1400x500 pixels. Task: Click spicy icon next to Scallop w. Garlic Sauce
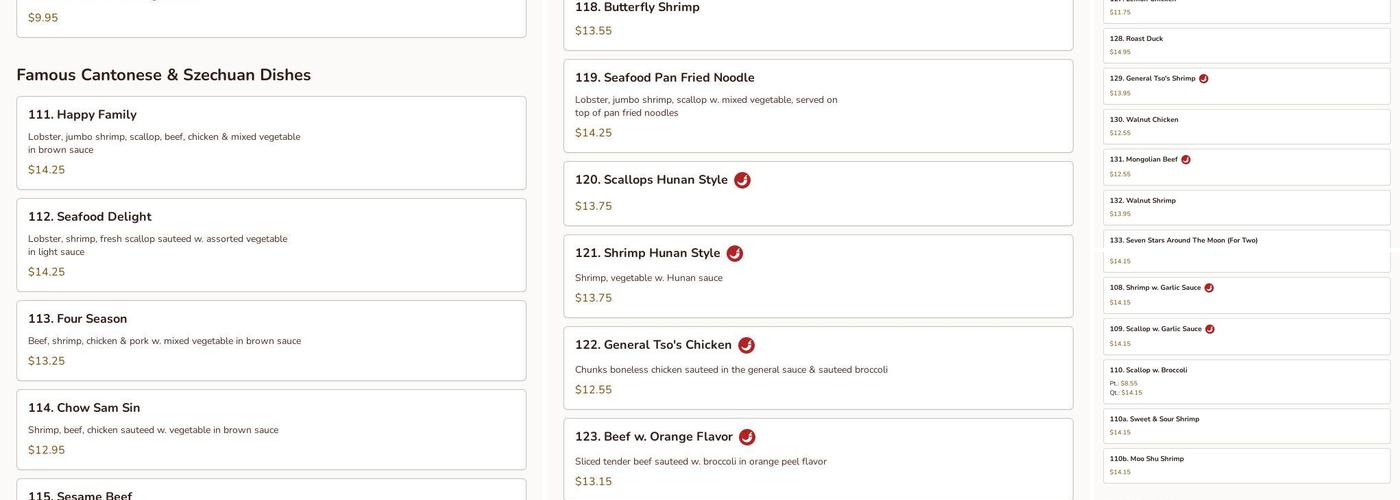pyautogui.click(x=1210, y=329)
